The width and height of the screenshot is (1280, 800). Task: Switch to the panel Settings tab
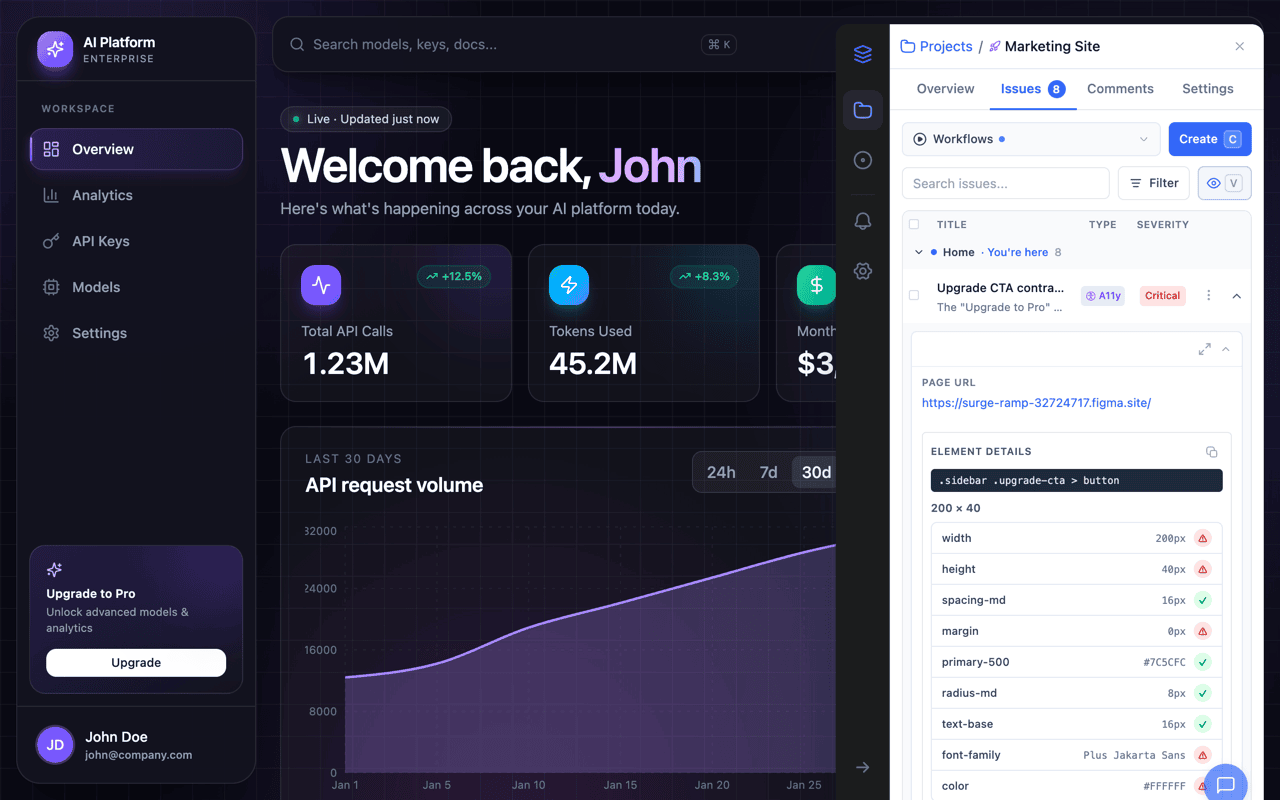click(1207, 89)
